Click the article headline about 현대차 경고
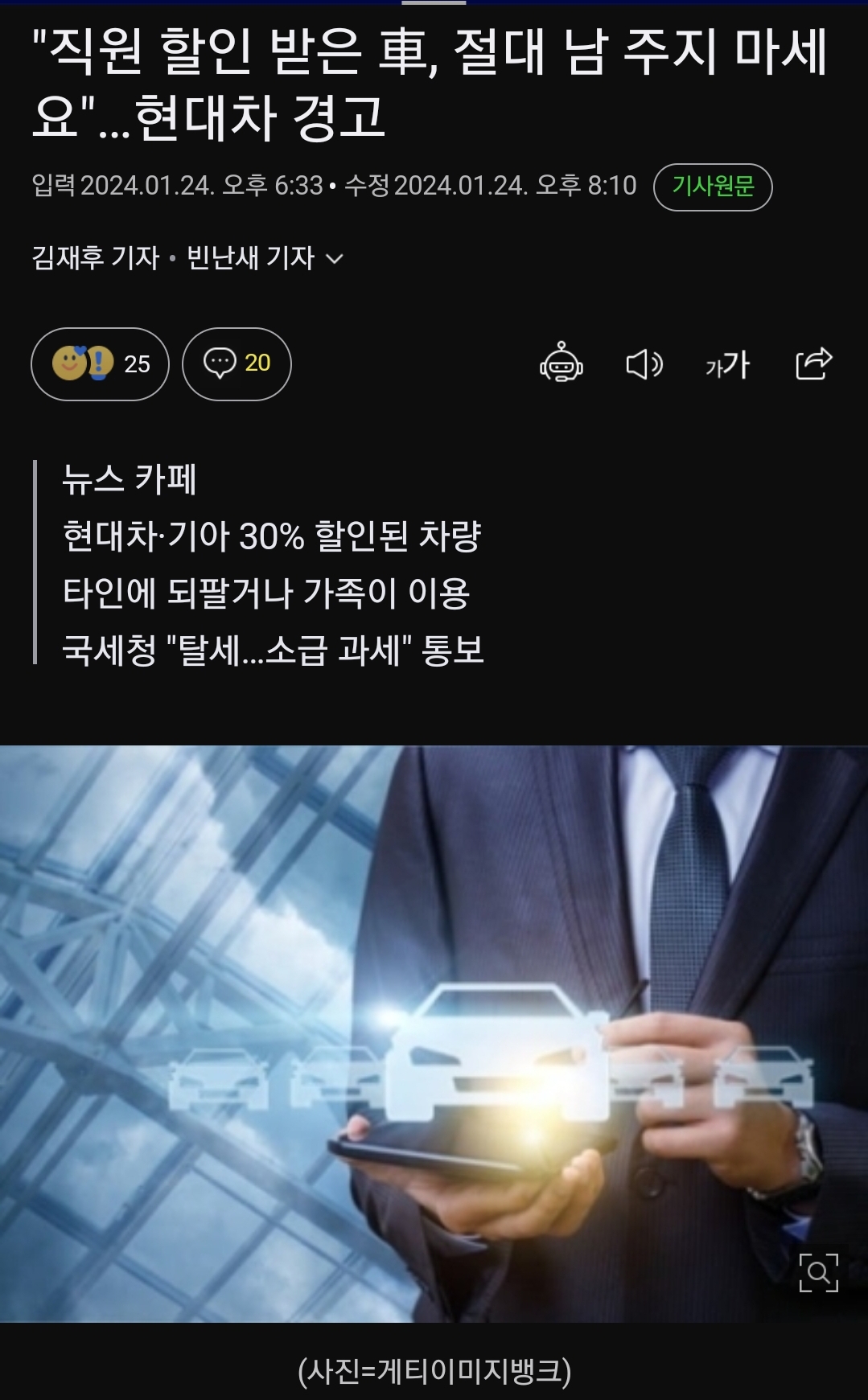 pos(430,84)
